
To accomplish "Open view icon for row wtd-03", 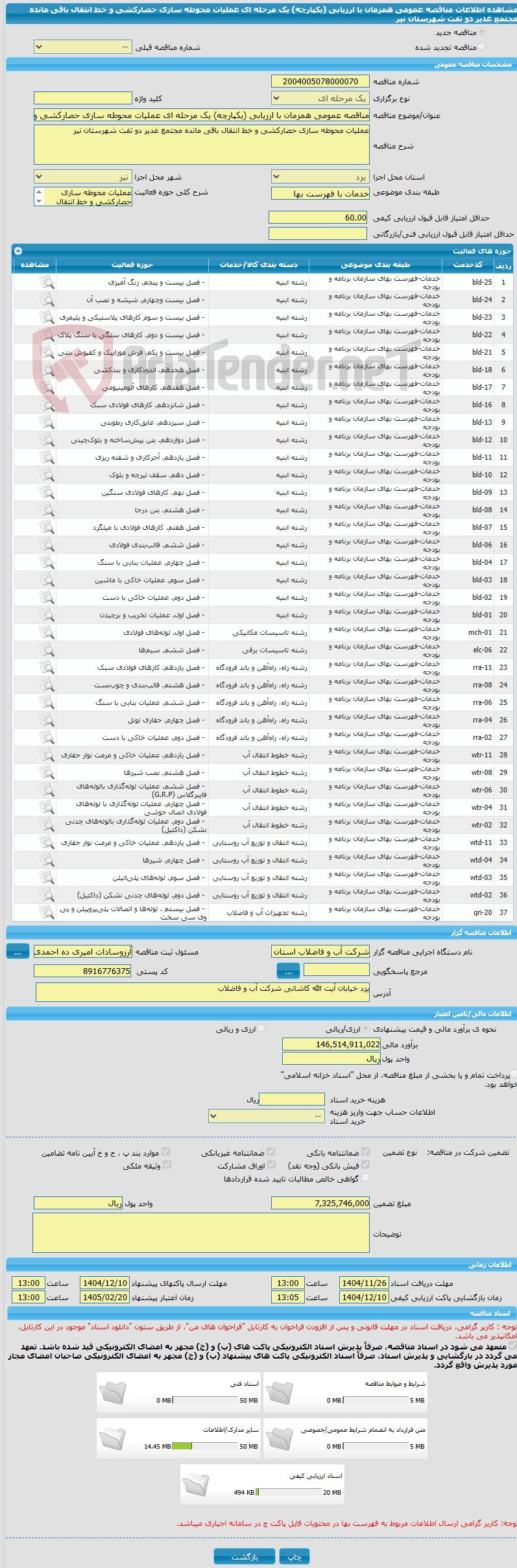I will (46, 877).
